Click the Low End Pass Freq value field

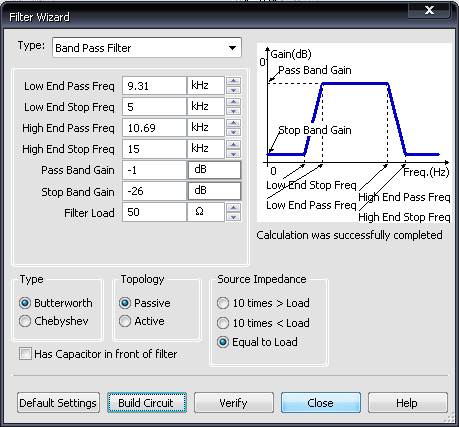[x=154, y=86]
